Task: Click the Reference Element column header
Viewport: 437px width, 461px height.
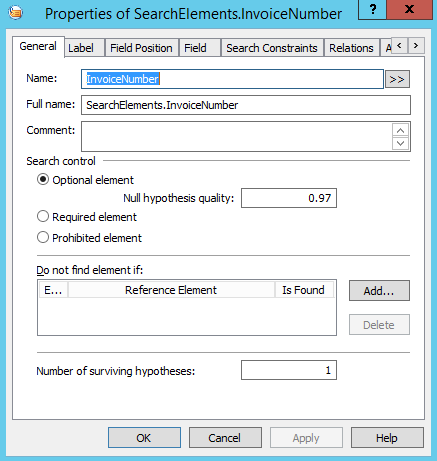Action: point(171,290)
